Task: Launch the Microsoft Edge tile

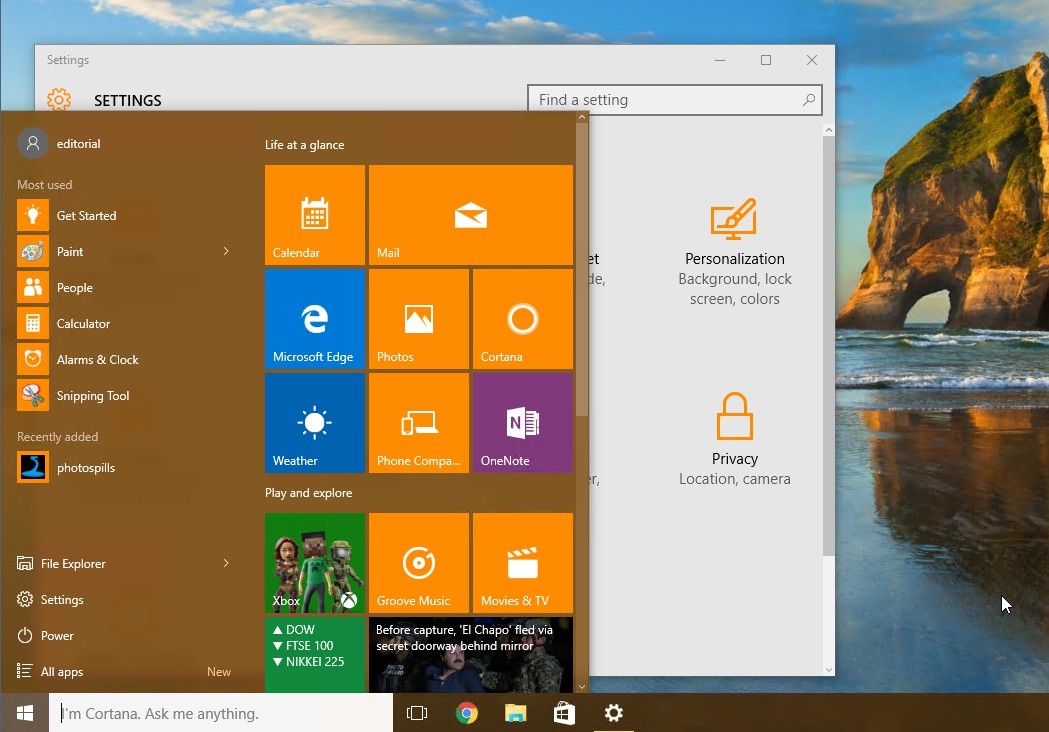Action: pos(315,319)
